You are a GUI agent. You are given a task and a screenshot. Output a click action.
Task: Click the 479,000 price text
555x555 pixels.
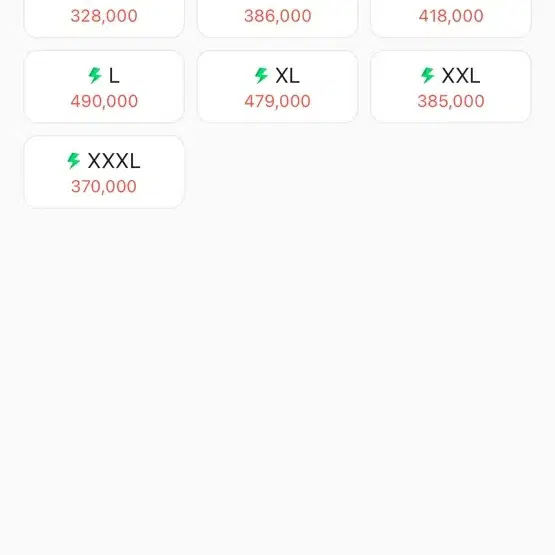click(278, 101)
